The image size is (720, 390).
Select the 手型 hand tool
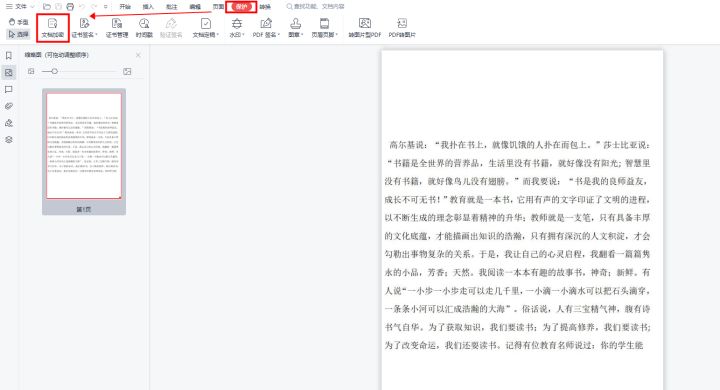pyautogui.click(x=19, y=22)
